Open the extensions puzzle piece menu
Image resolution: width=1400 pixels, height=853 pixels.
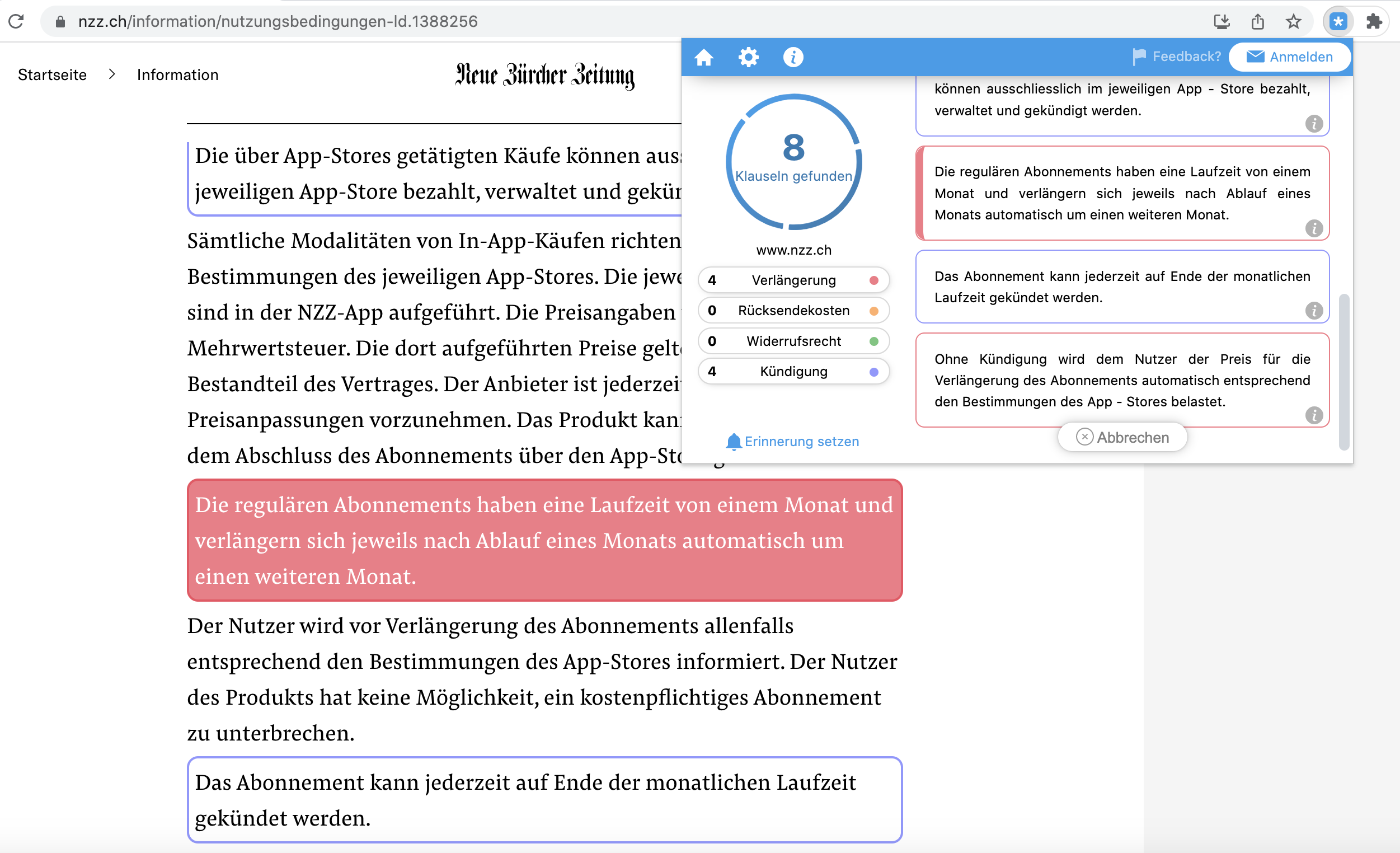click(1373, 22)
